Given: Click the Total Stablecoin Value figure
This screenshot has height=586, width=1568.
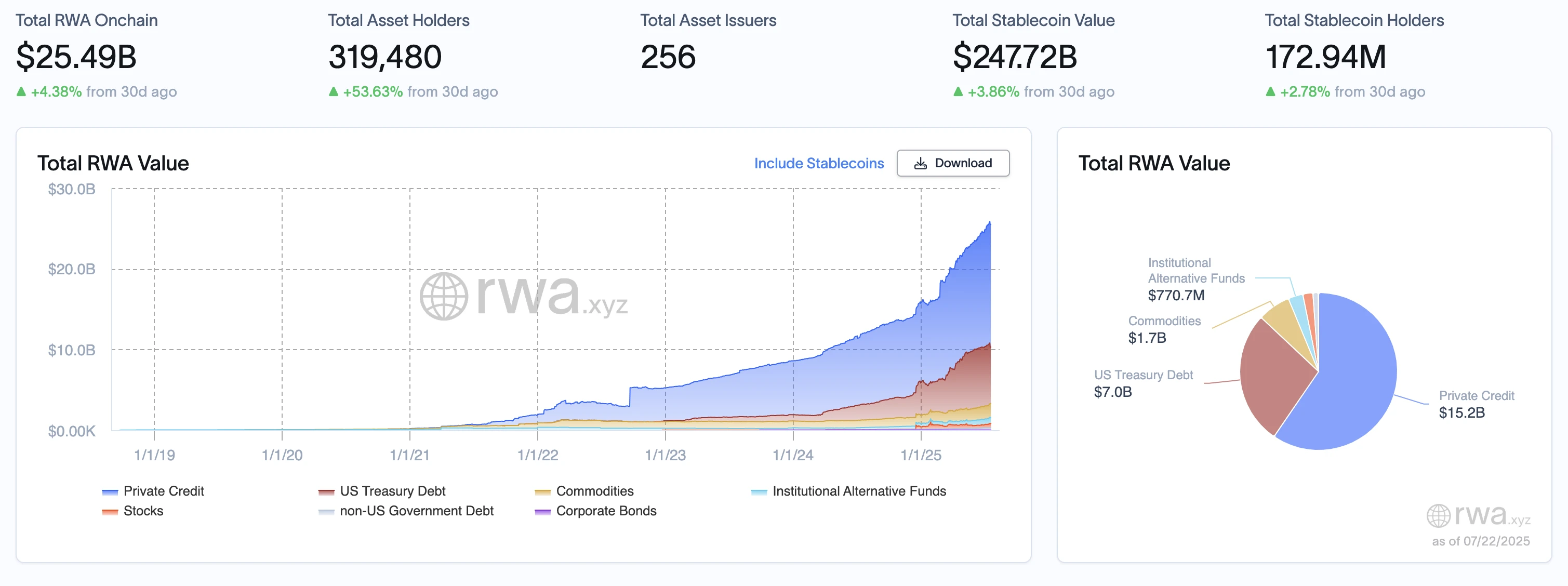Looking at the screenshot, I should coord(1015,57).
